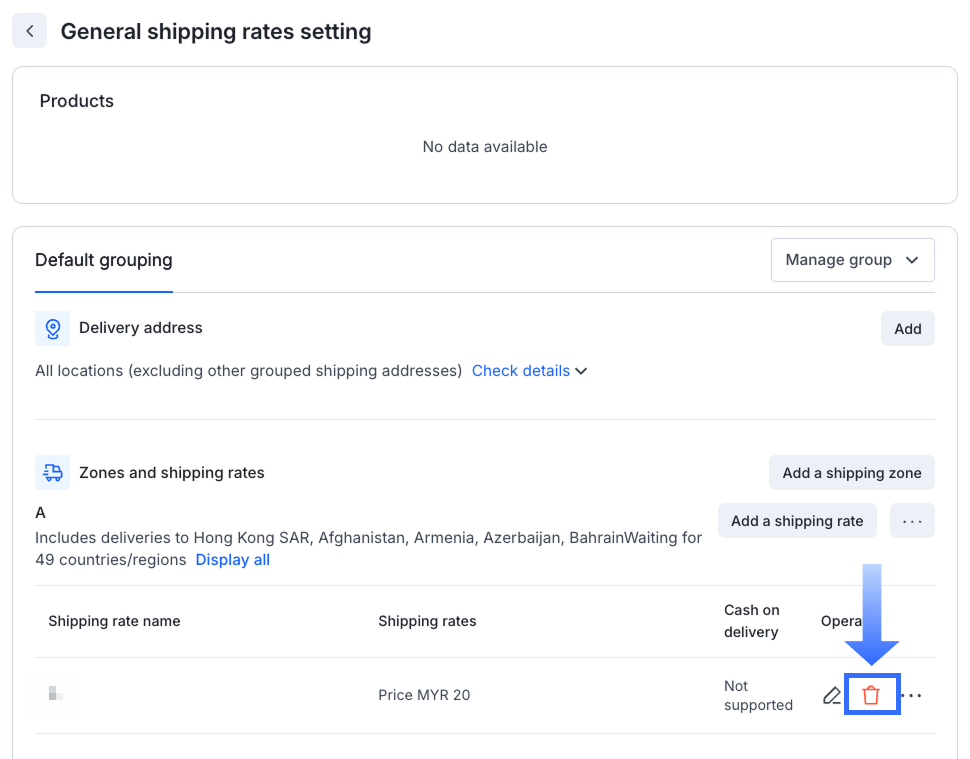Screen dimensions: 970x759
Task: Click the Shipping rate name column header
Action: pos(114,621)
